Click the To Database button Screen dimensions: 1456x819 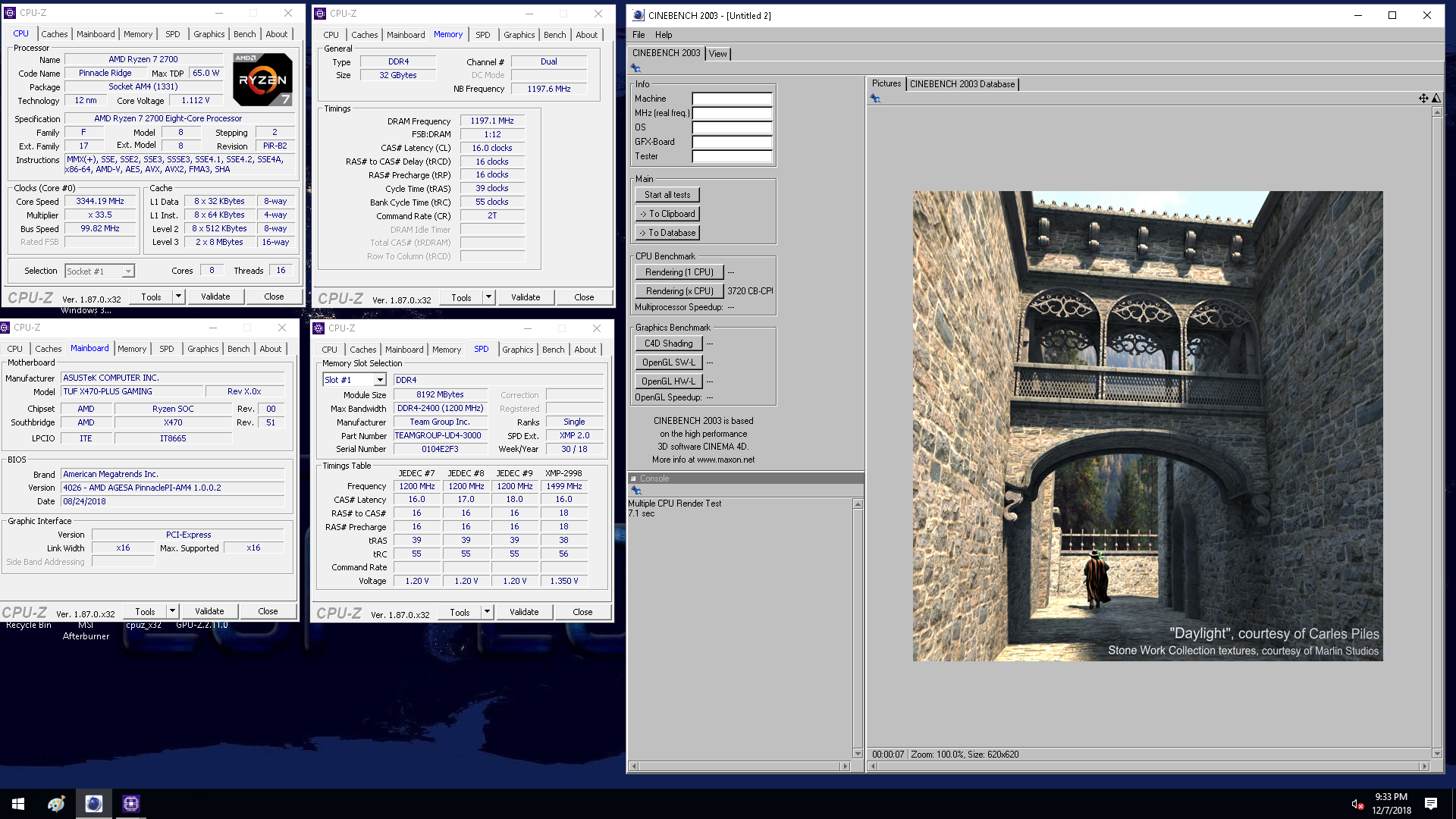(667, 233)
